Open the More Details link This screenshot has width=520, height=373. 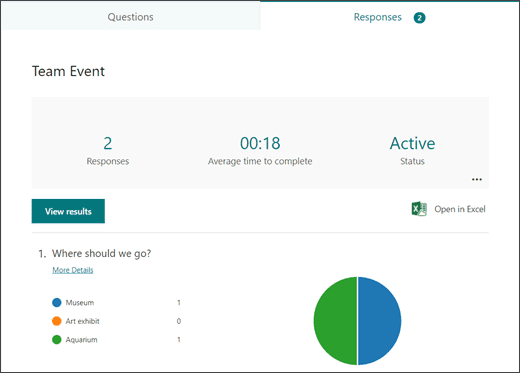click(73, 270)
